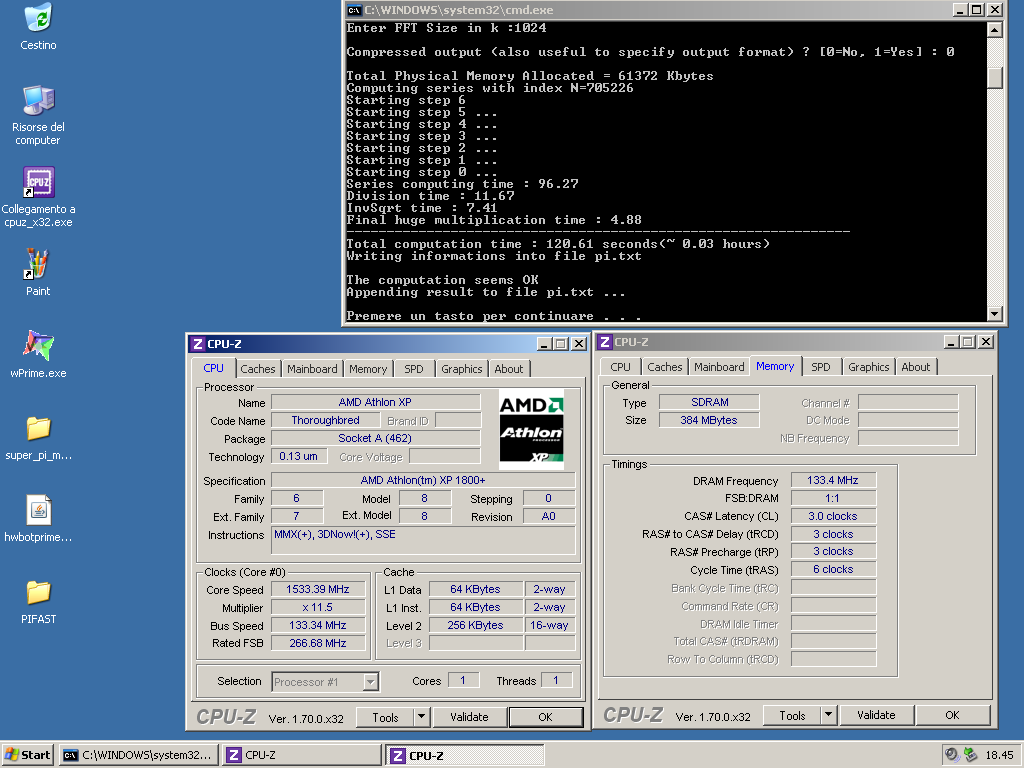Select the PIFAST folder icon
Viewport: 1024px width, 768px height.
pyautogui.click(x=39, y=592)
